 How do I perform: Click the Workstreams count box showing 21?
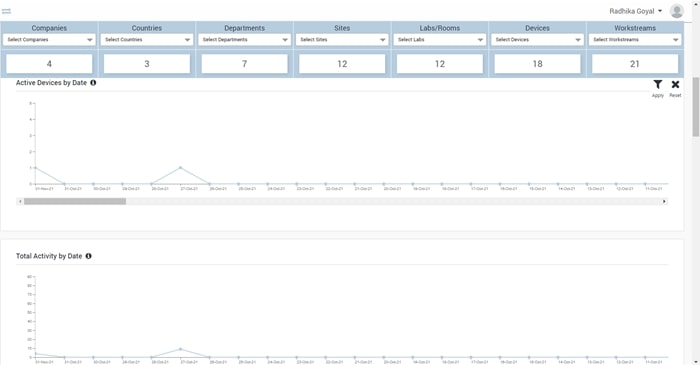635,64
